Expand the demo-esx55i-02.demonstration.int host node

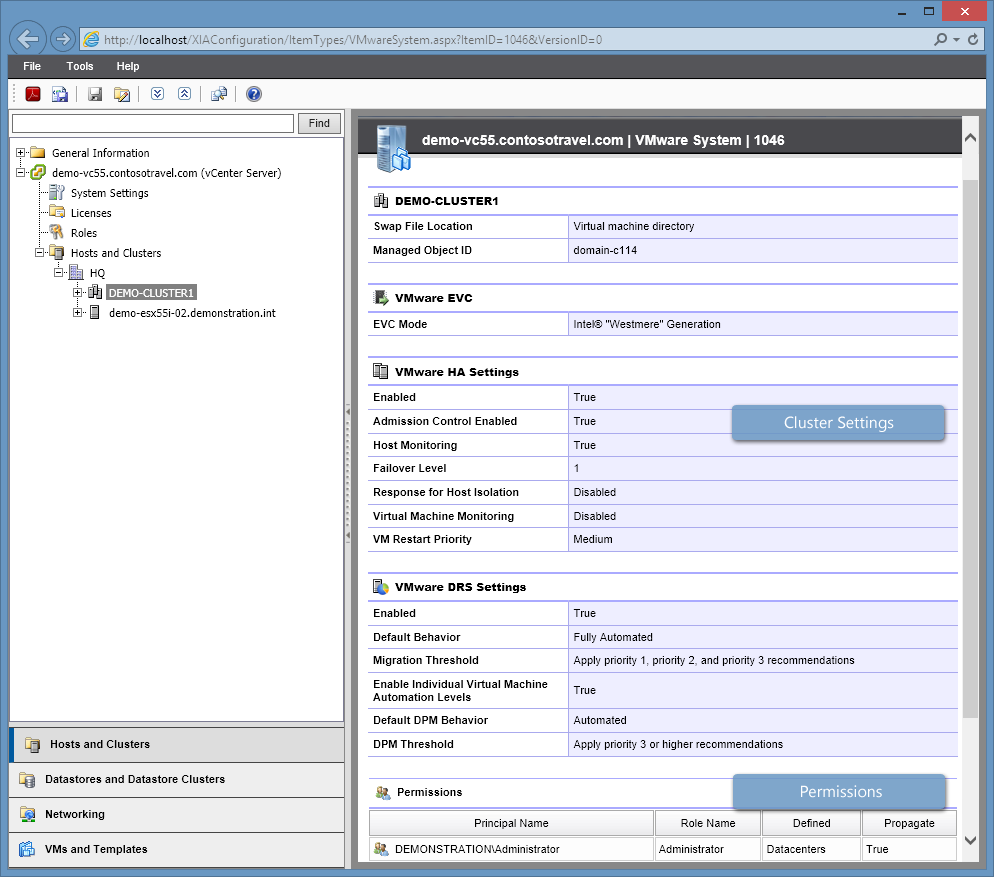(x=79, y=312)
